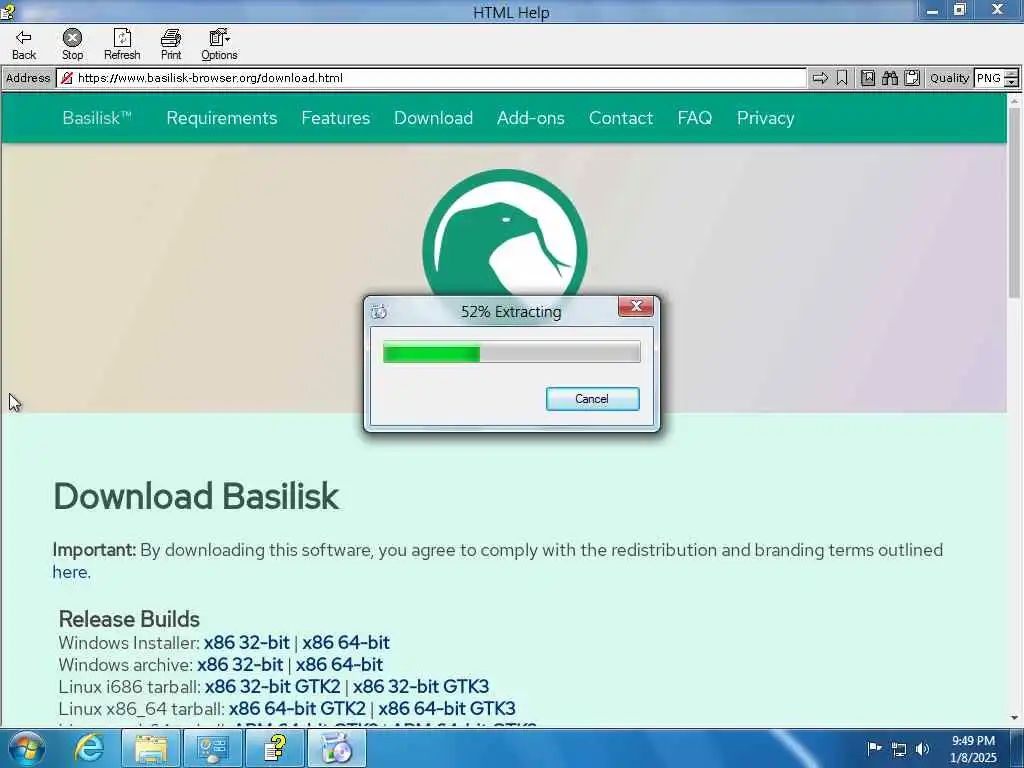Open the Action Center flag tray icon
Image resolution: width=1024 pixels, height=768 pixels.
coord(874,748)
